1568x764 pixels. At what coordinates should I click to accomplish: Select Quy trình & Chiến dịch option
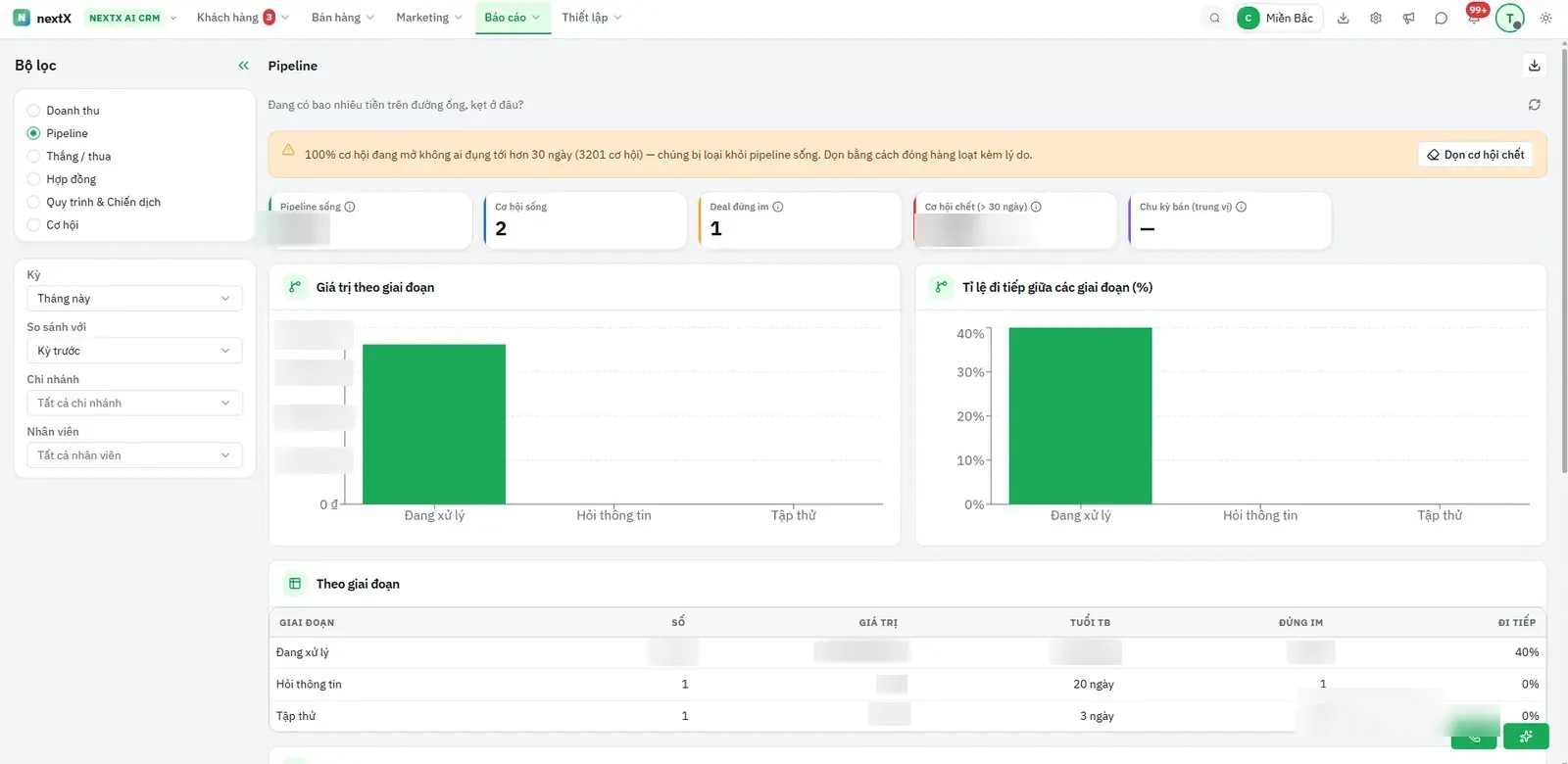94,202
